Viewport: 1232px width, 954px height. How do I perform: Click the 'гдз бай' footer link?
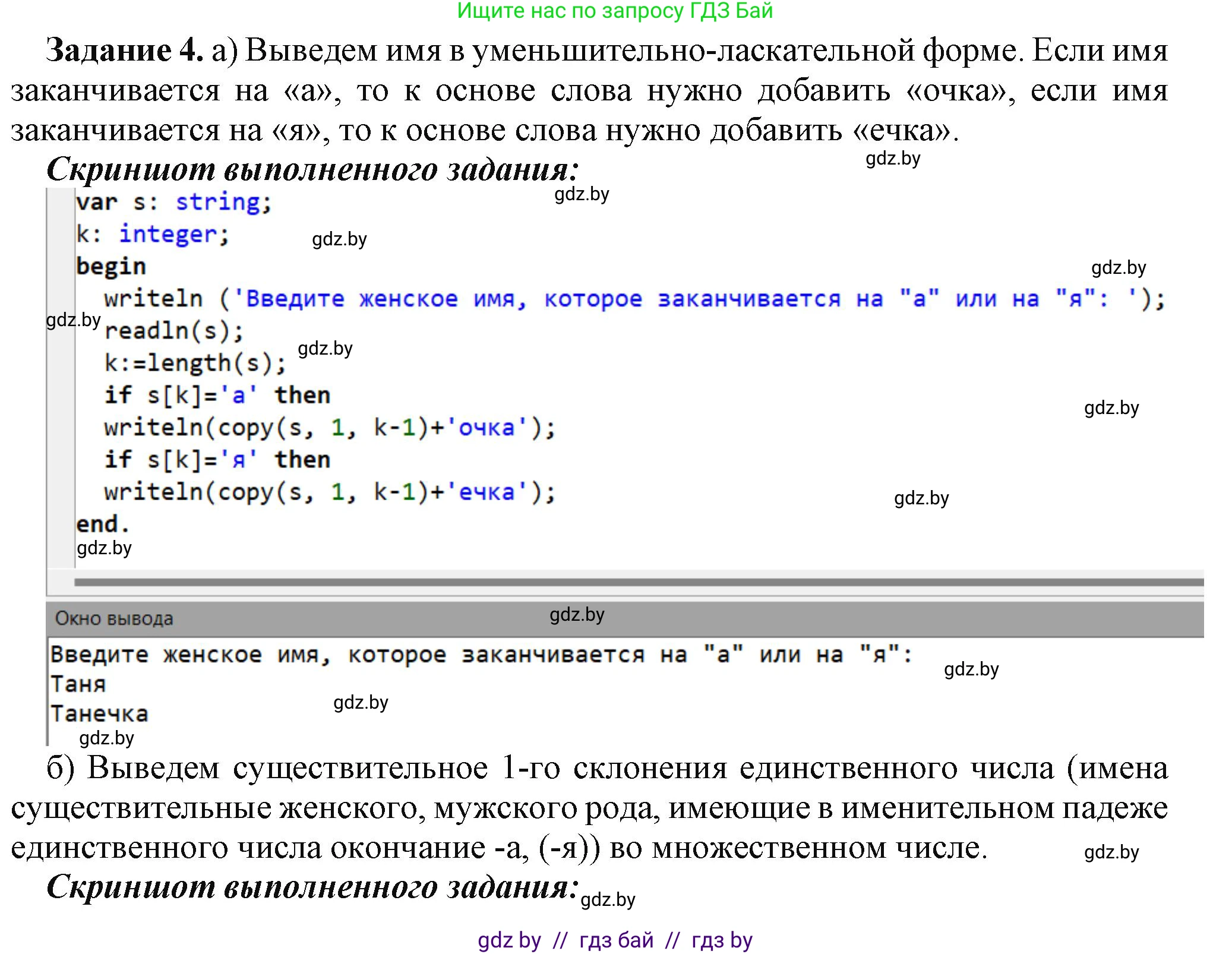click(x=616, y=940)
